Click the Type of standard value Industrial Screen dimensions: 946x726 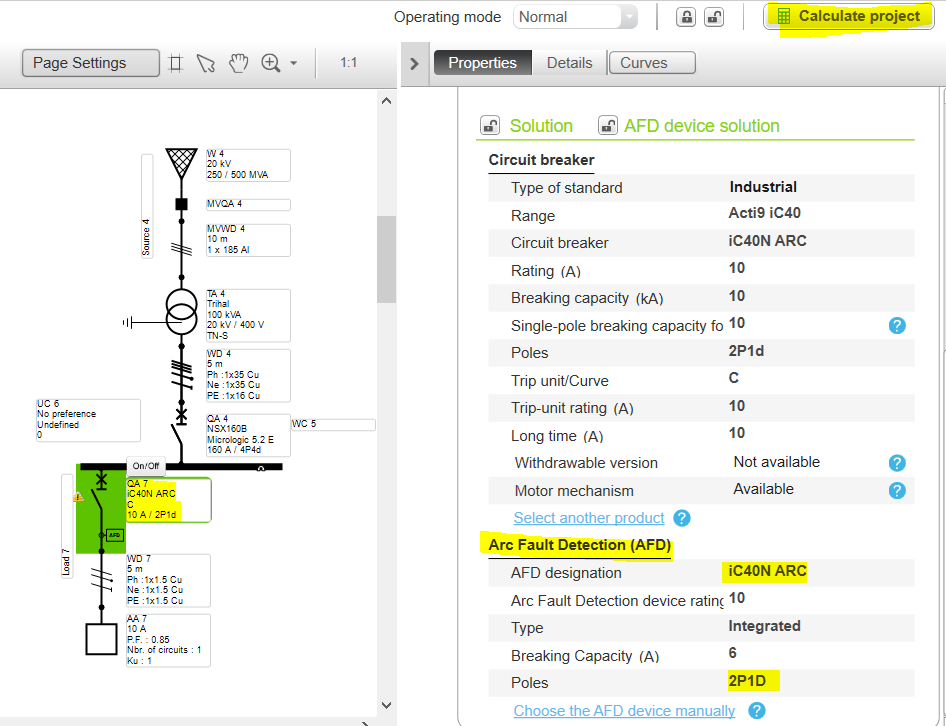click(x=763, y=187)
